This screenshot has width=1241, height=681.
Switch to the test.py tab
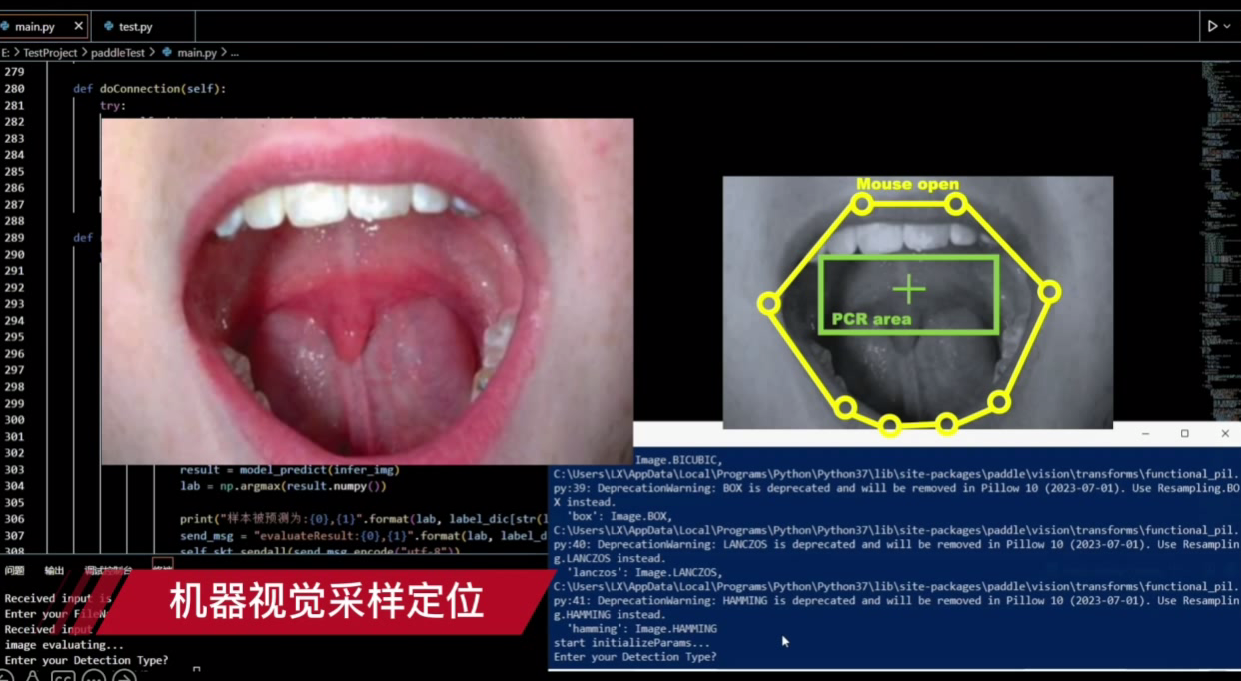click(x=134, y=27)
